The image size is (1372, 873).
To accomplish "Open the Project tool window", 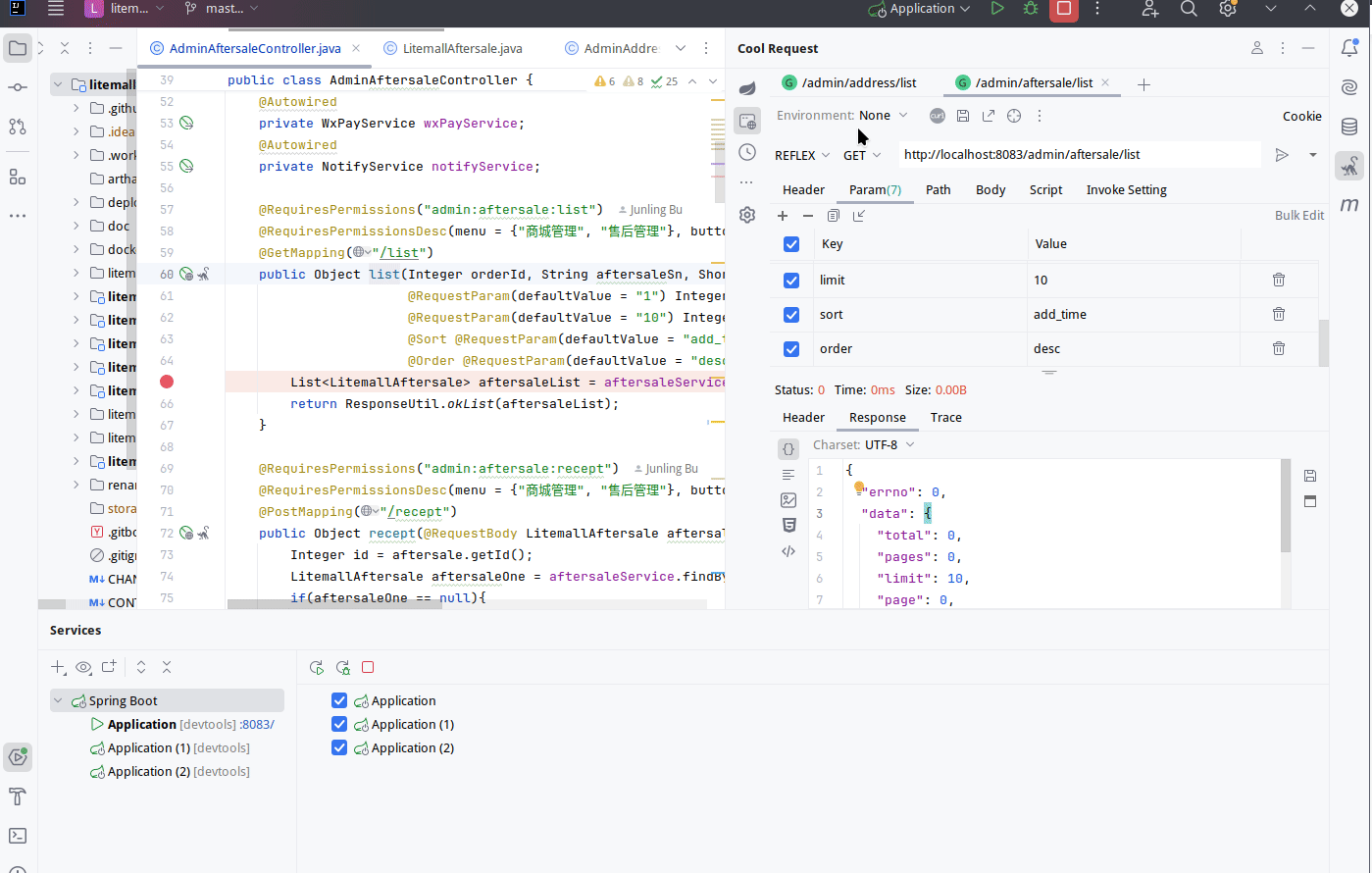I will coord(18,48).
